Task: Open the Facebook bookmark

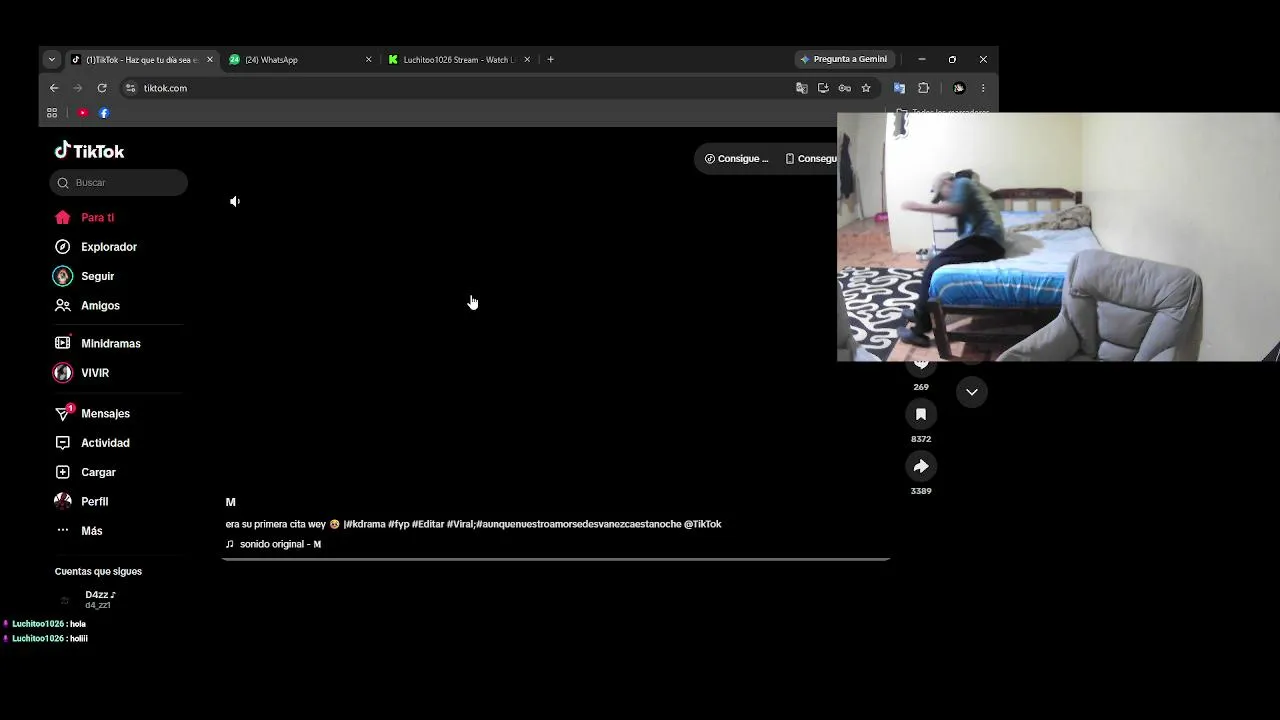Action: click(x=104, y=113)
